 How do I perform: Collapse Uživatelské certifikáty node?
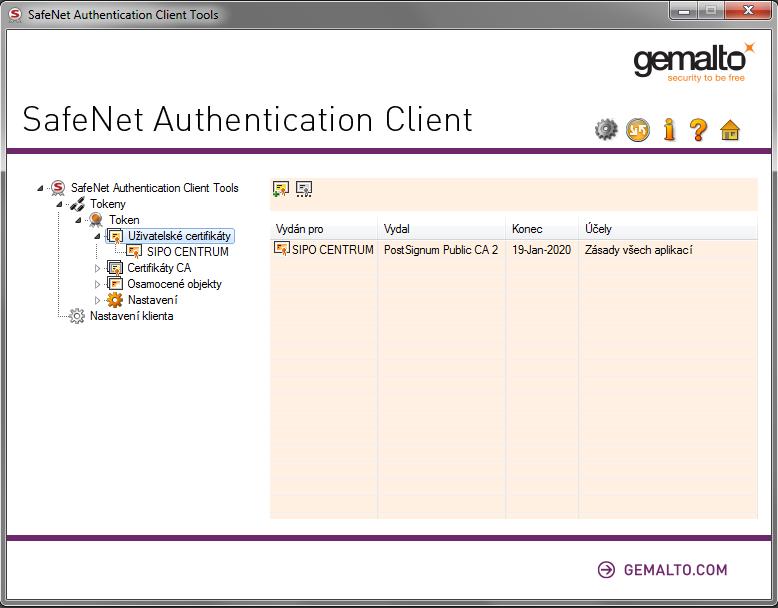97,236
